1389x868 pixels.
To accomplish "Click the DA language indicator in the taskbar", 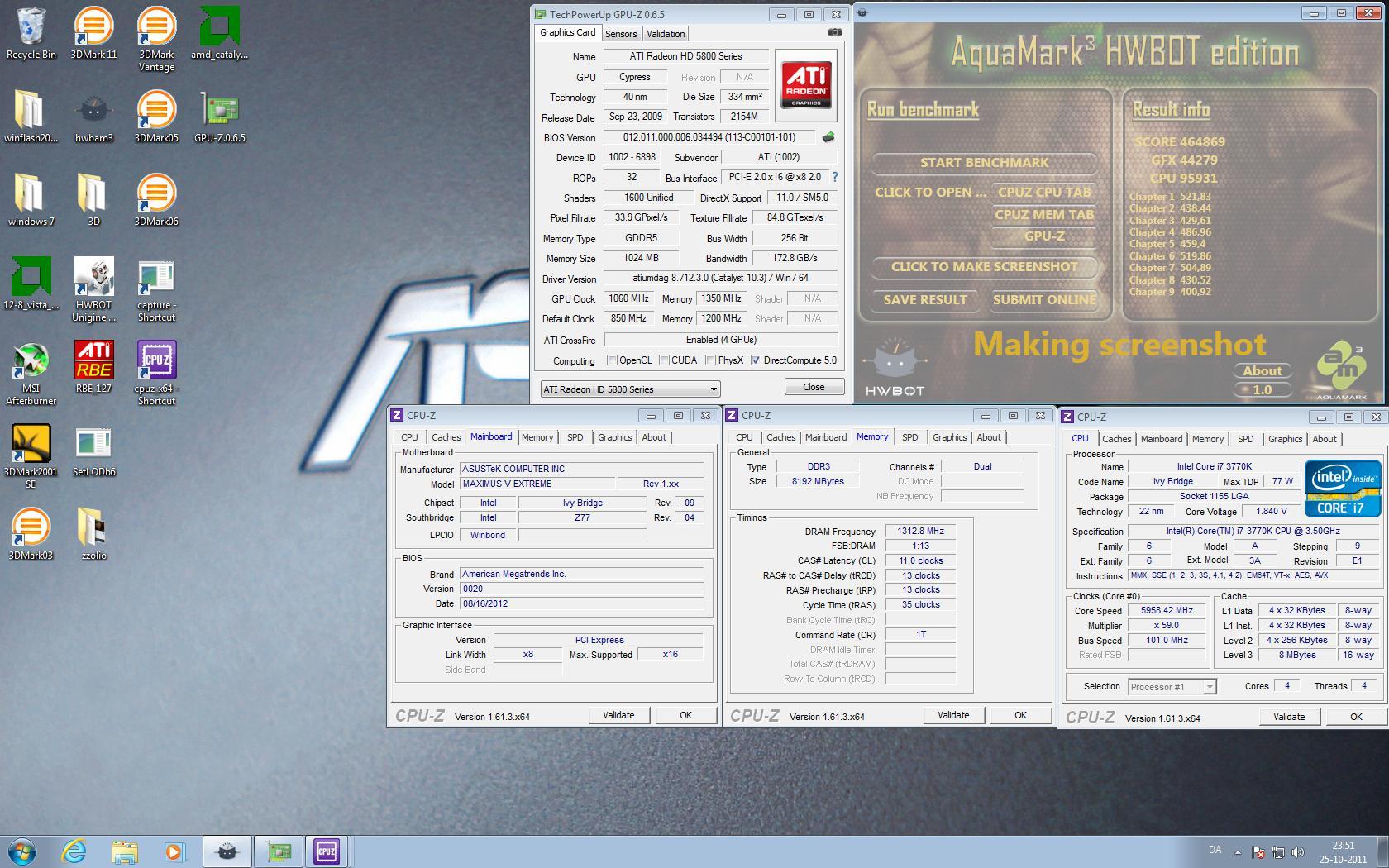I will 1215,850.
